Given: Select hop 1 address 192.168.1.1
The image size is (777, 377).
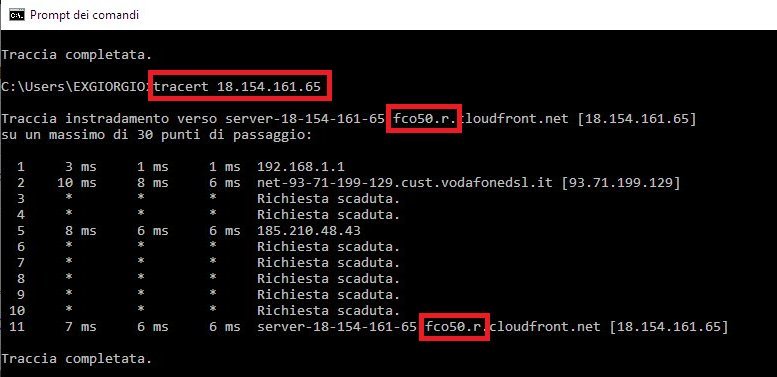Looking at the screenshot, I should coord(301,166).
